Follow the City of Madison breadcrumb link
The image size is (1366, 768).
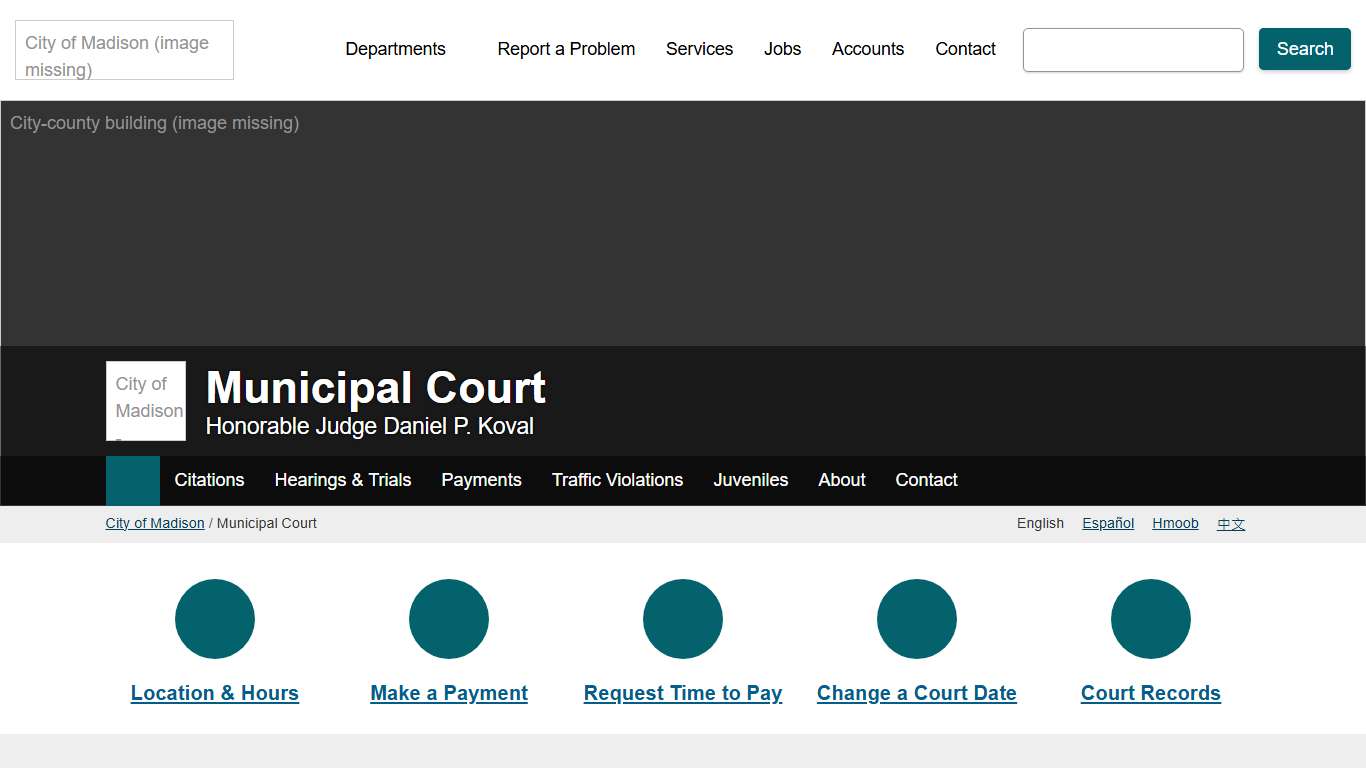coord(154,522)
